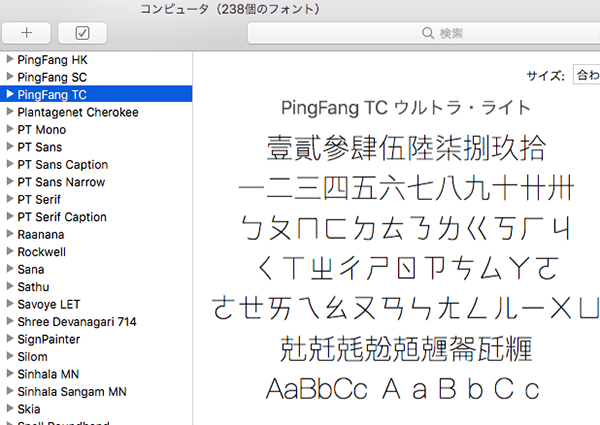
Task: Expand Shree Devanagari 714 family
Action: tap(10, 322)
